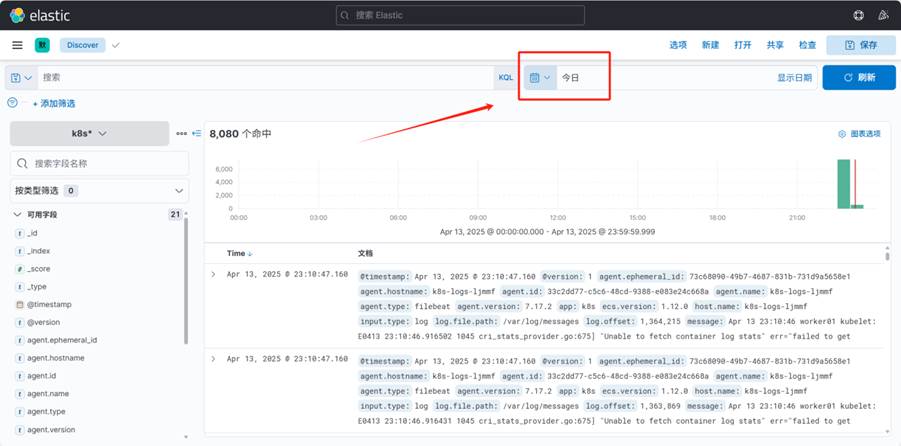901x446 pixels.
Task: Click the 文档 column header
Action: (x=365, y=253)
